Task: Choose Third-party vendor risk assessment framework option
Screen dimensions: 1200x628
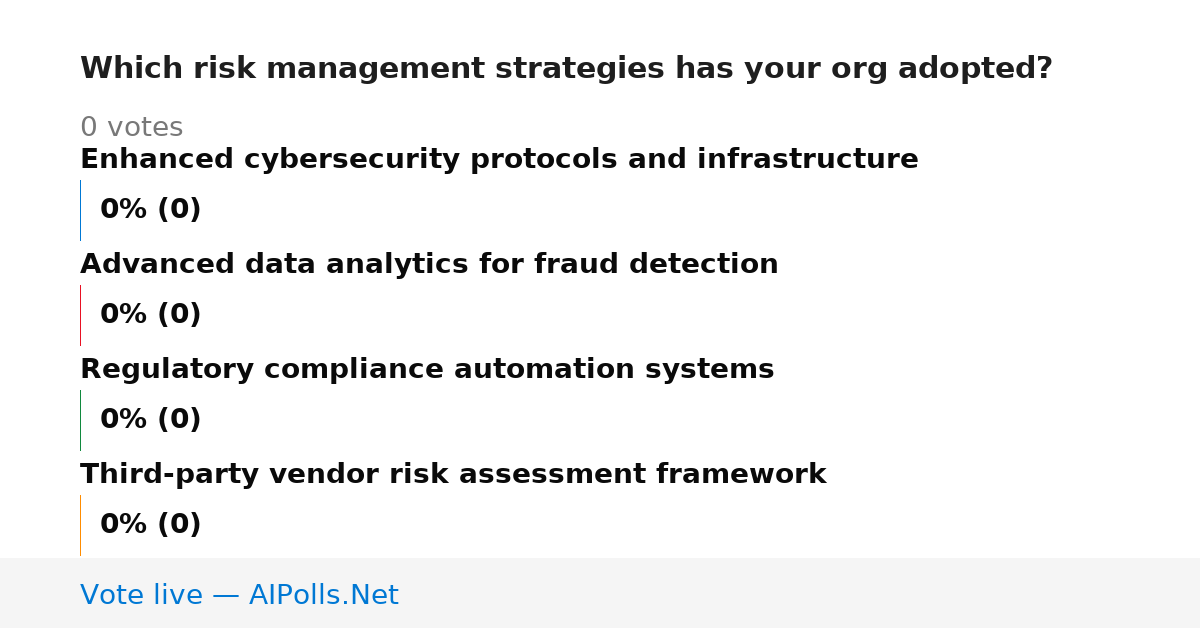Action: [453, 475]
